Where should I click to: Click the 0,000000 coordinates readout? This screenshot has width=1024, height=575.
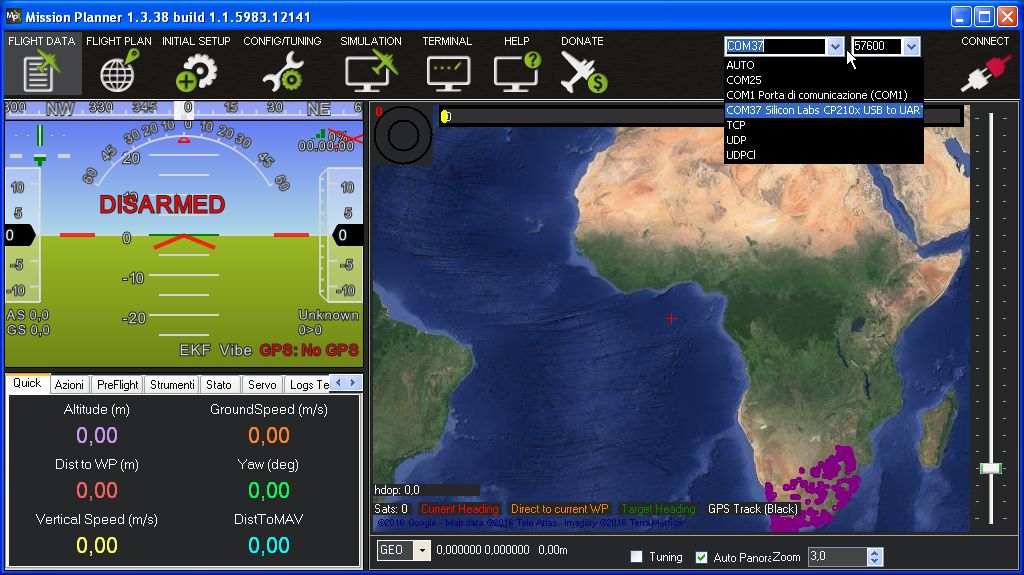[x=483, y=550]
